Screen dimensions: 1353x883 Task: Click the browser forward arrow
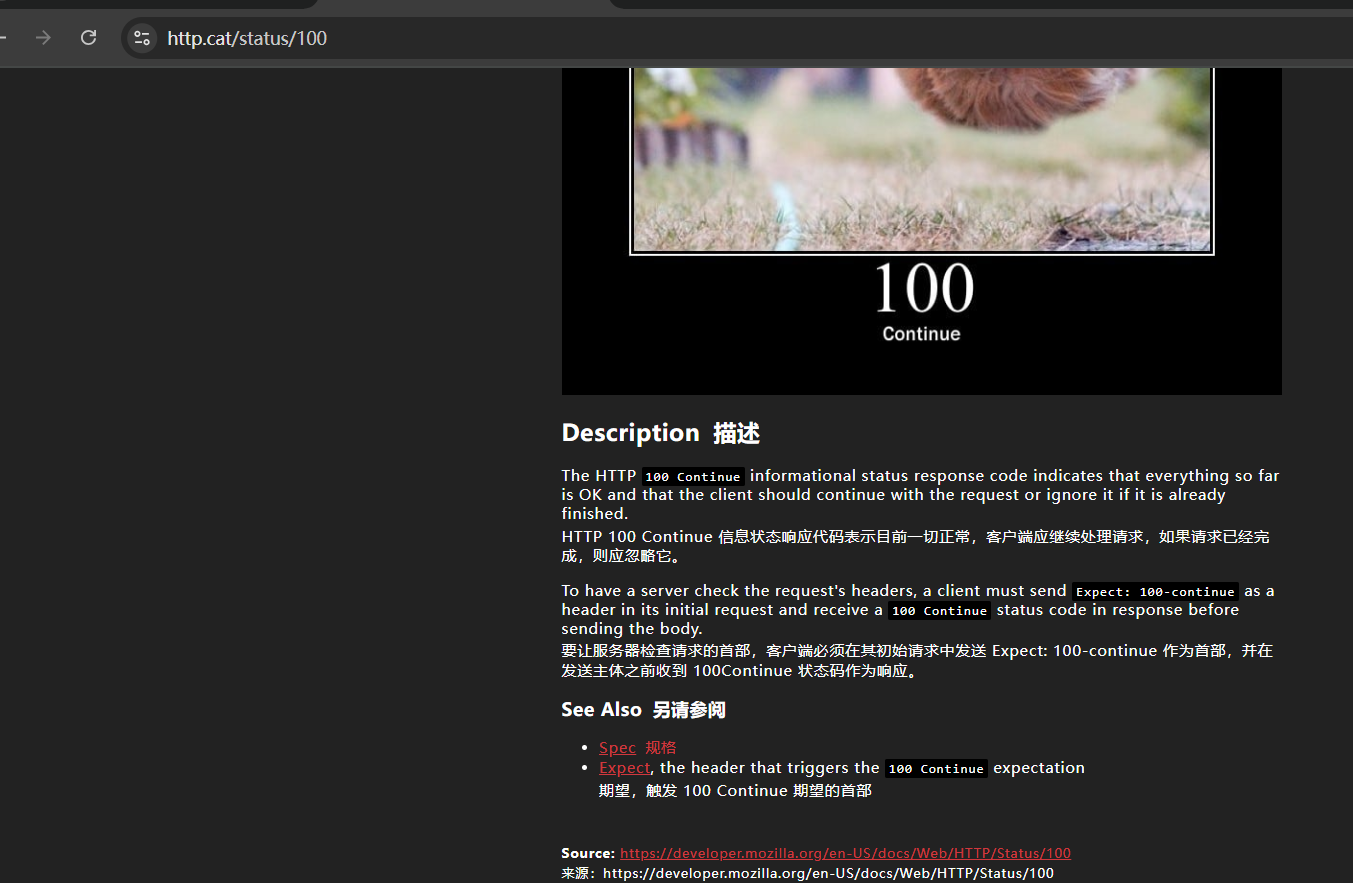[x=43, y=38]
